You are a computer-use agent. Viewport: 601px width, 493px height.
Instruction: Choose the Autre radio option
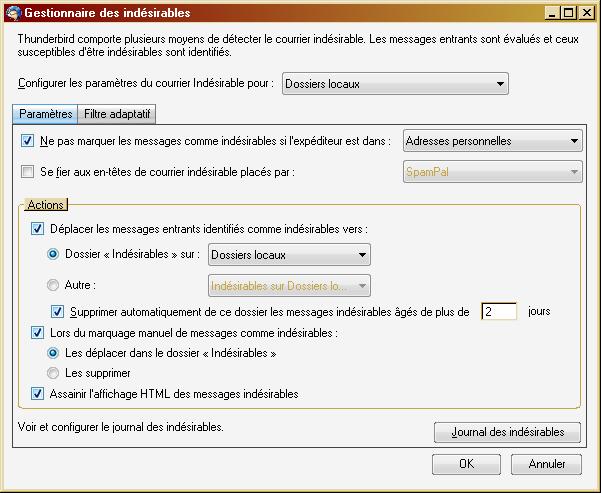coord(53,285)
